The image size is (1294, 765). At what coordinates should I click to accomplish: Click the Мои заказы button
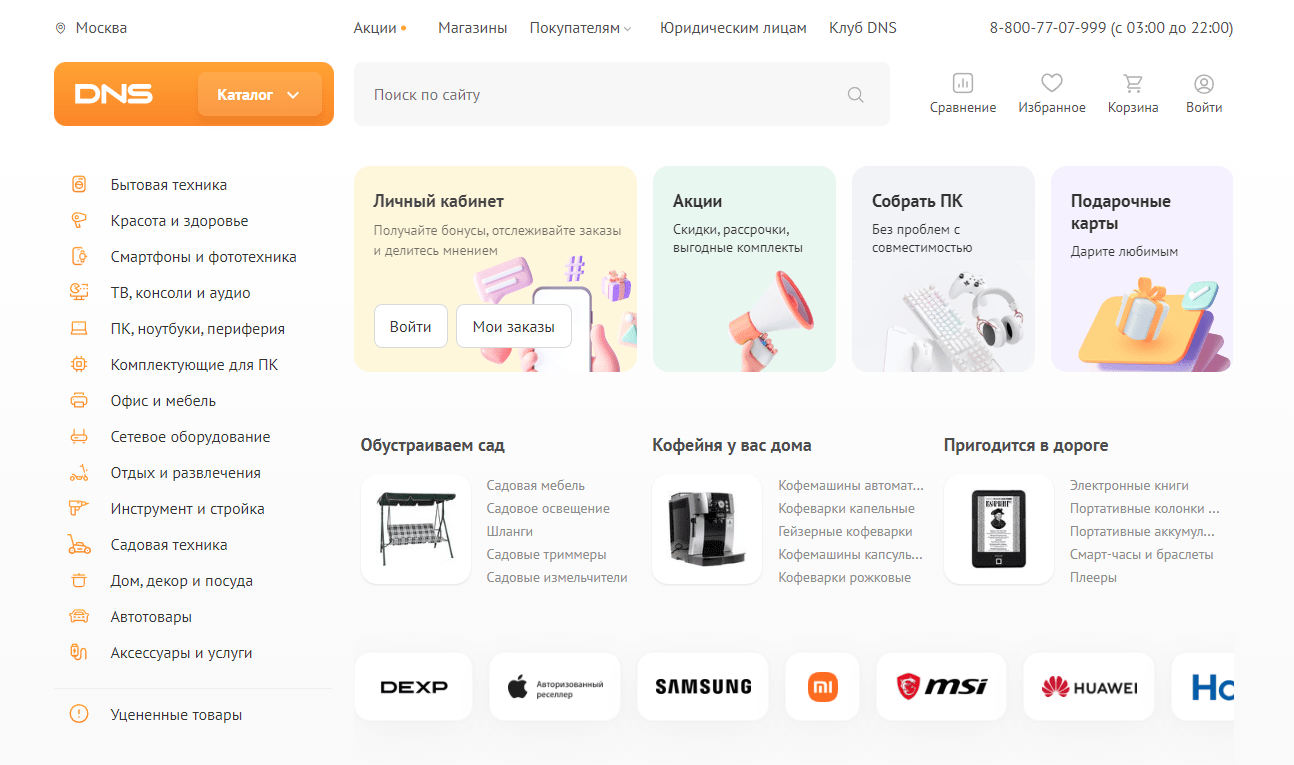point(514,327)
